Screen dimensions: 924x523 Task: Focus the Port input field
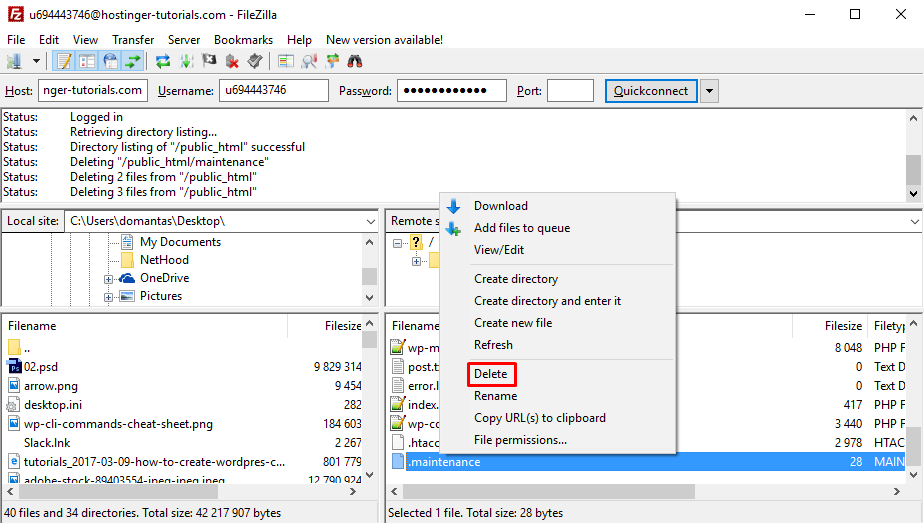pyautogui.click(x=570, y=90)
